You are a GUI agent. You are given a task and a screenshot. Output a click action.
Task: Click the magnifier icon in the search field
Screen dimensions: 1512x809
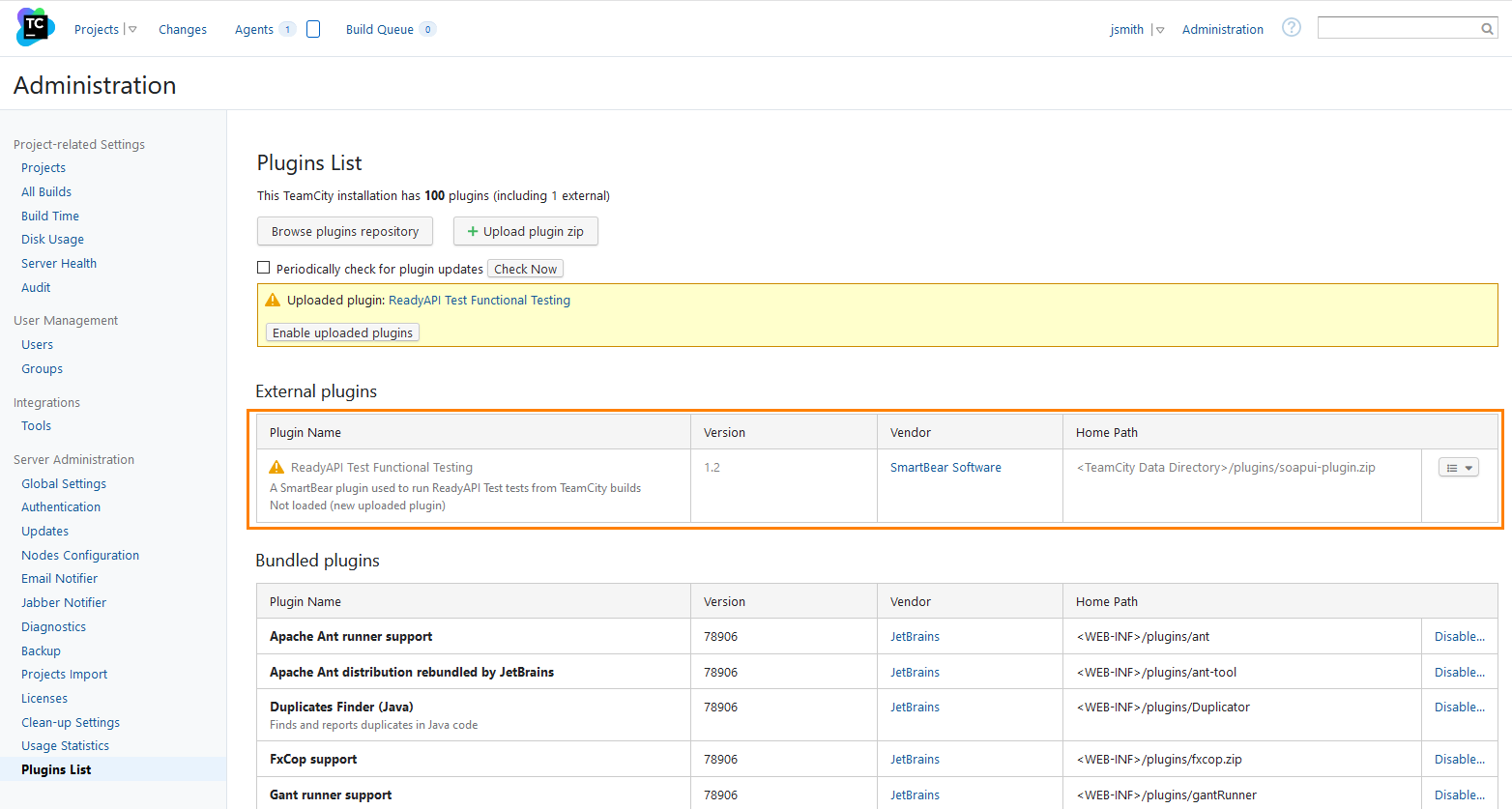(1487, 28)
